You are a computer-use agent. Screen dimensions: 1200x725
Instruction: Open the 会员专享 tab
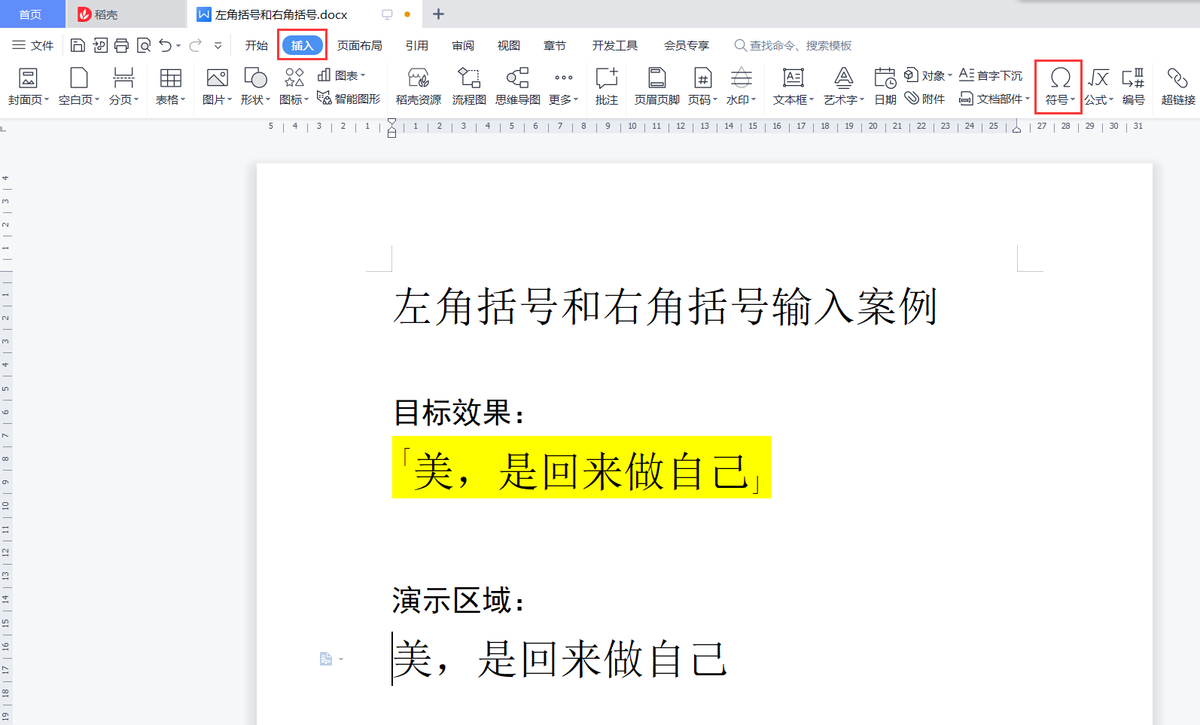click(686, 45)
